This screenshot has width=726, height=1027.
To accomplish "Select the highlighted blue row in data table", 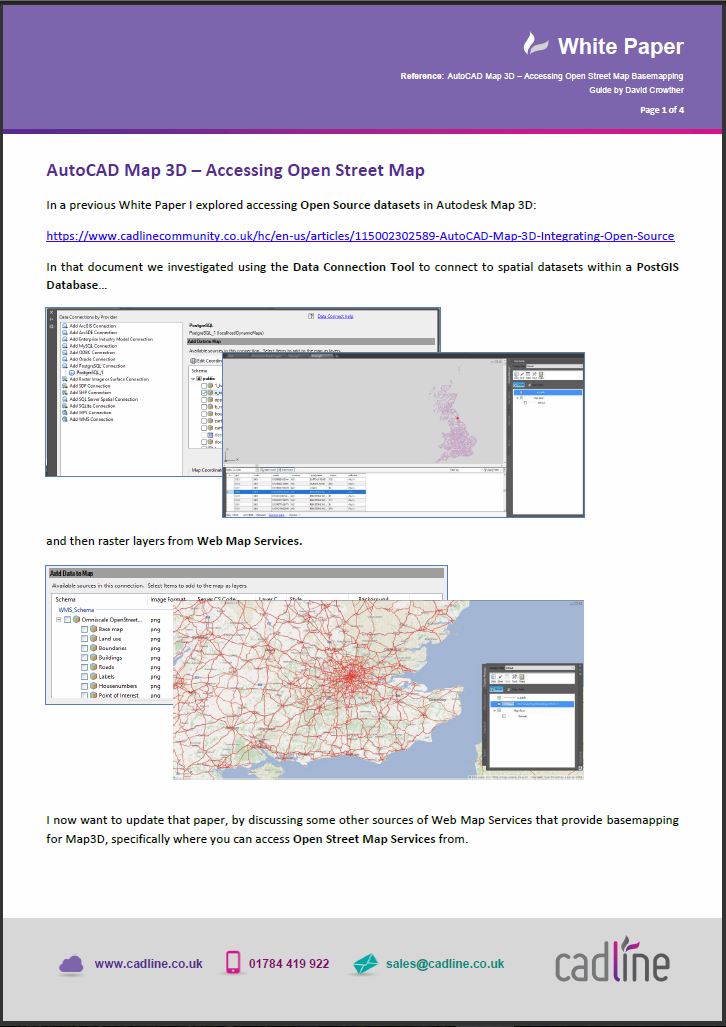I will [x=296, y=491].
